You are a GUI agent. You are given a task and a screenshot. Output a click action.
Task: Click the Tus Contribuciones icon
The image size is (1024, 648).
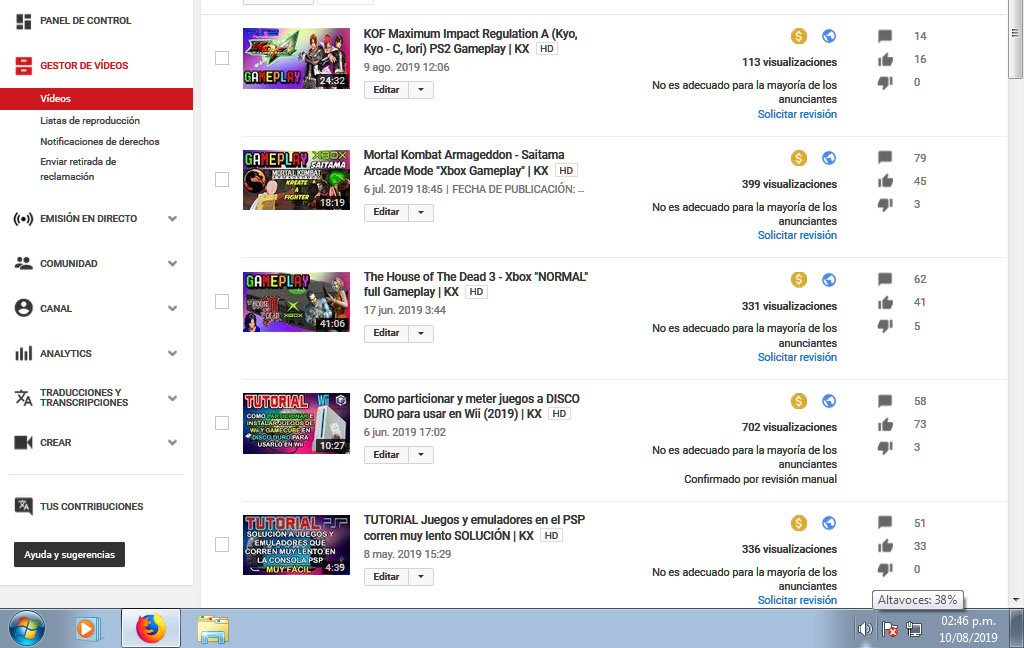click(24, 506)
